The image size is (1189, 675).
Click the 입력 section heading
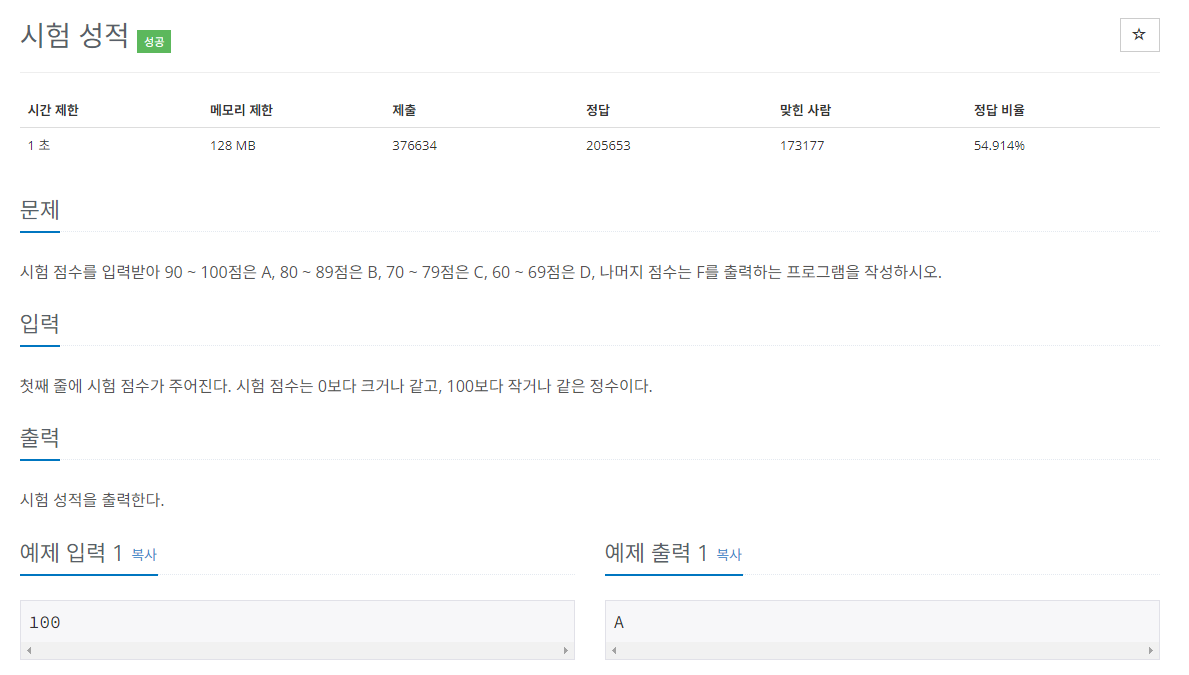point(39,324)
